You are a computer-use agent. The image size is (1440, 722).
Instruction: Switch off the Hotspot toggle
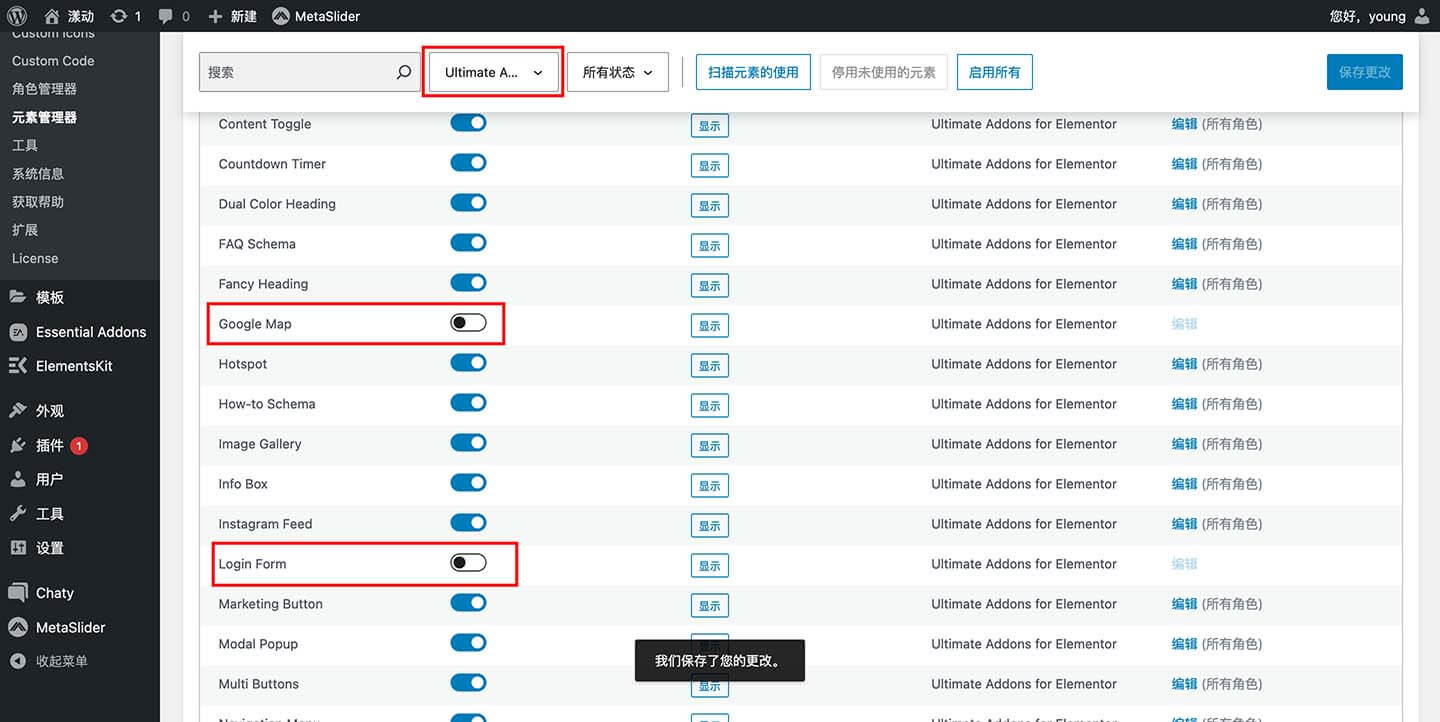click(x=468, y=362)
